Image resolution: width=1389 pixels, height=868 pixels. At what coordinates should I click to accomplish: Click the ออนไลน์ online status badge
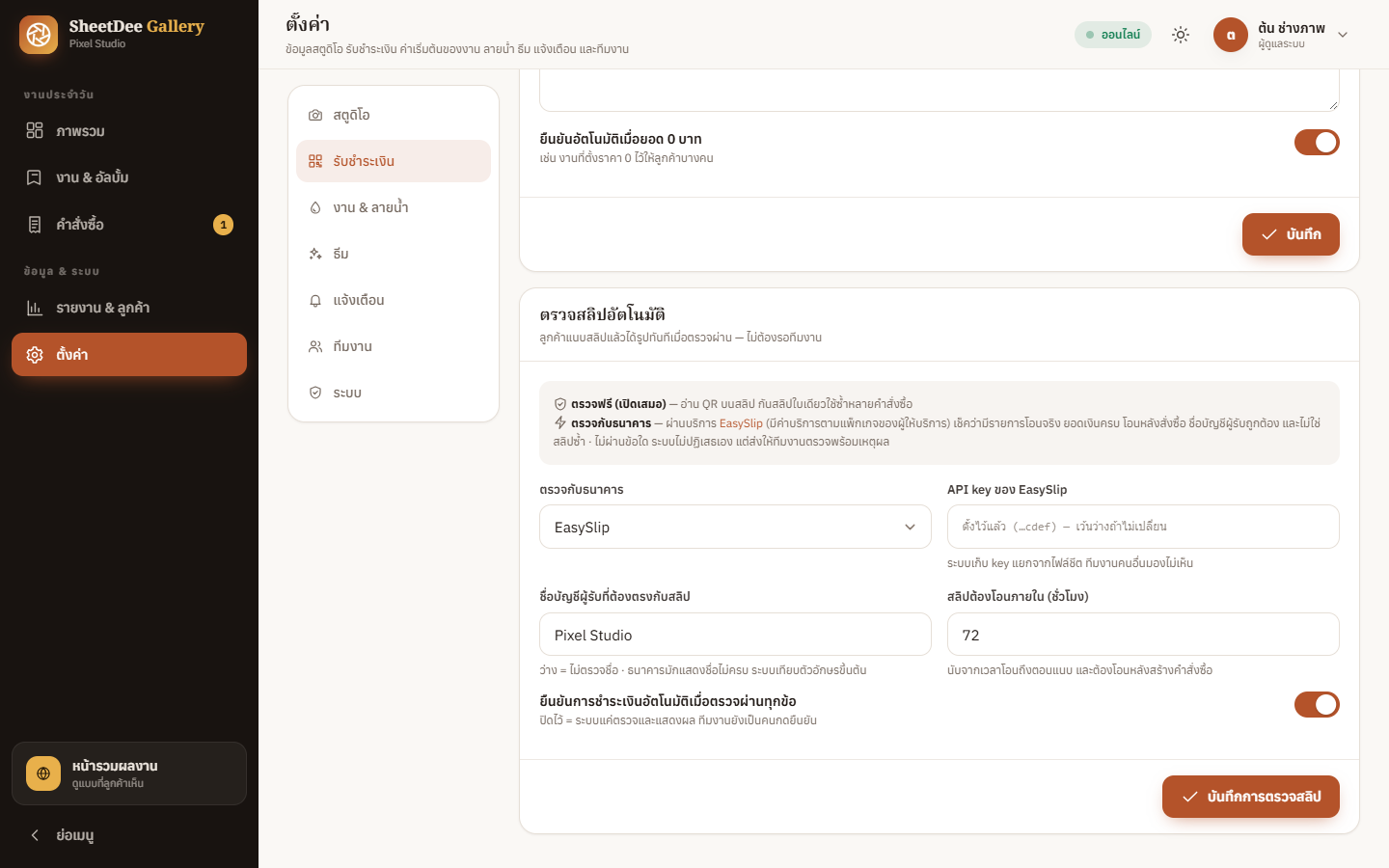[x=1113, y=35]
